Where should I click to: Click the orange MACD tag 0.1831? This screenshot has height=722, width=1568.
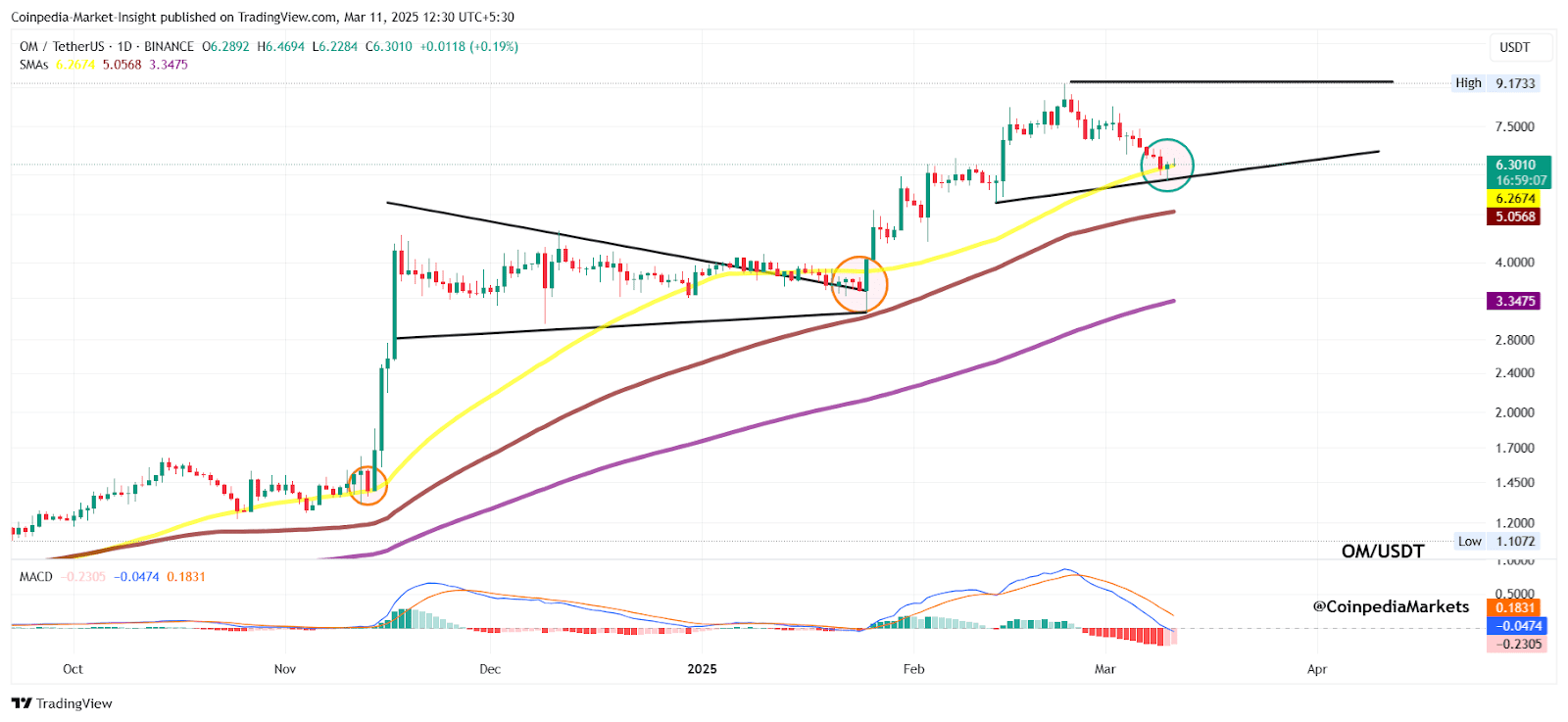(x=1515, y=607)
